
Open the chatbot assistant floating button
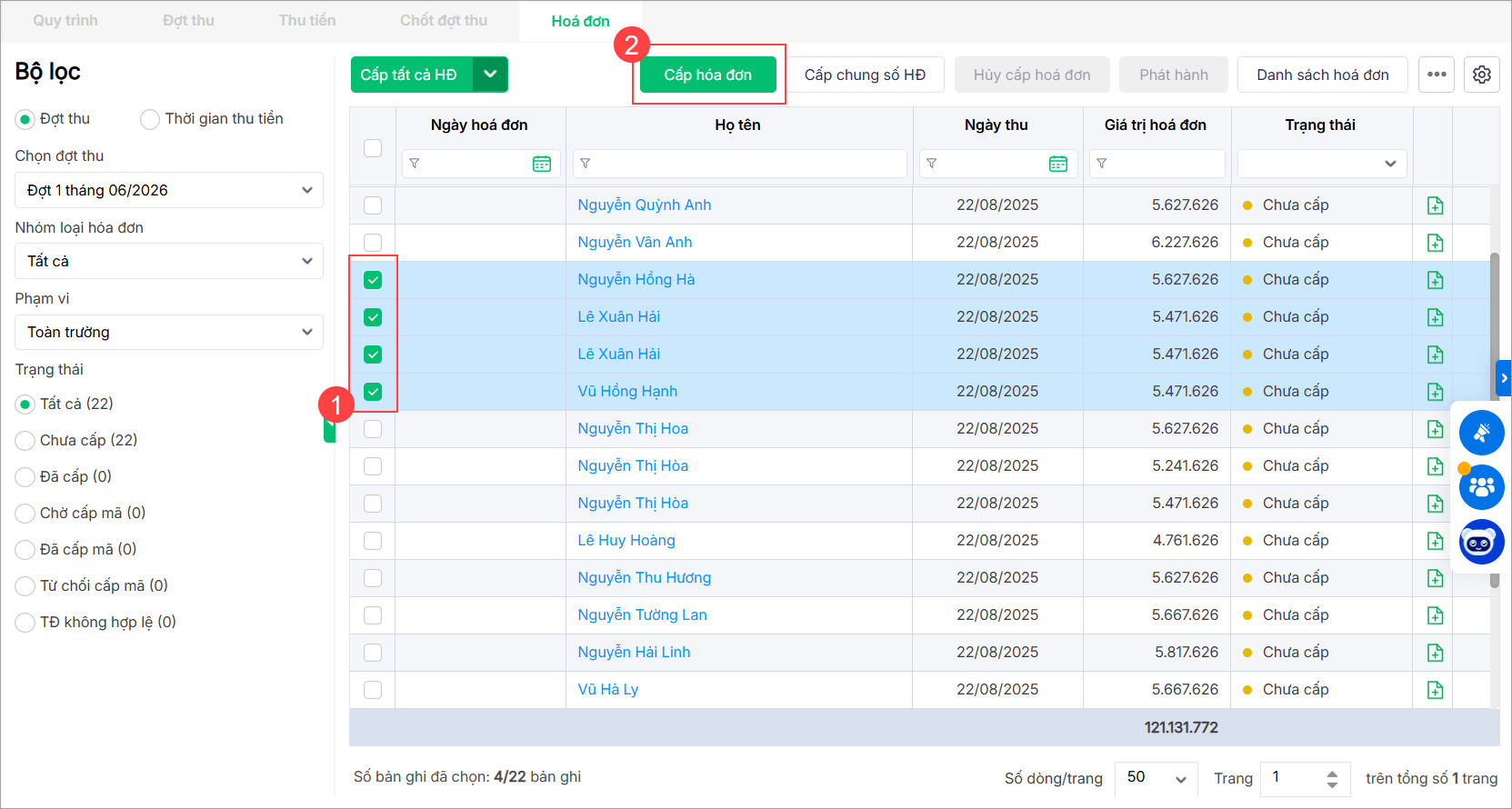click(1482, 542)
